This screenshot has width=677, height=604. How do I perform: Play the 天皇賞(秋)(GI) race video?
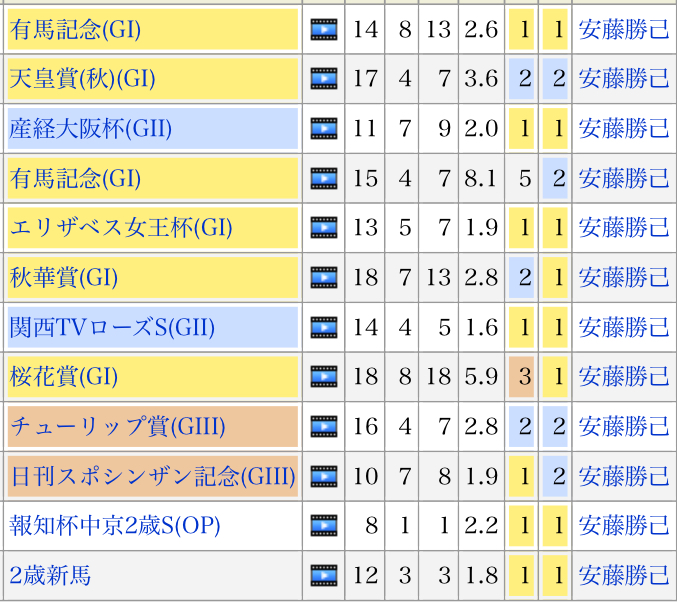pos(323,79)
